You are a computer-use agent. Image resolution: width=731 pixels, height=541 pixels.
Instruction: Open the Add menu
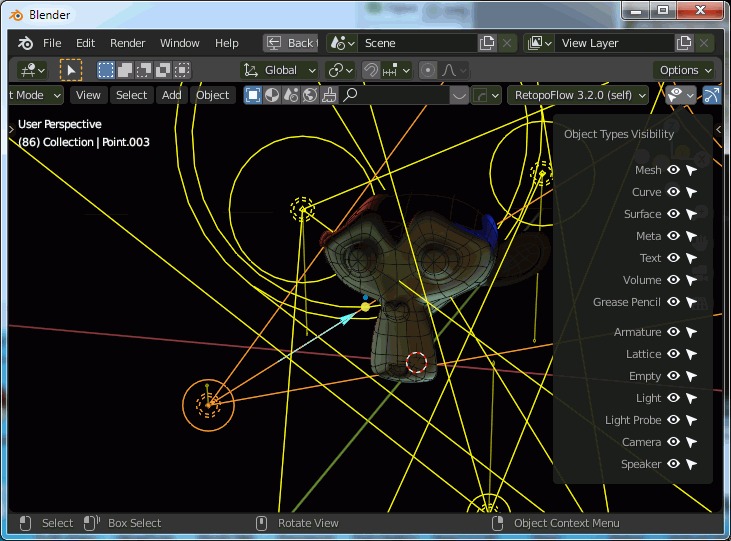(x=172, y=95)
